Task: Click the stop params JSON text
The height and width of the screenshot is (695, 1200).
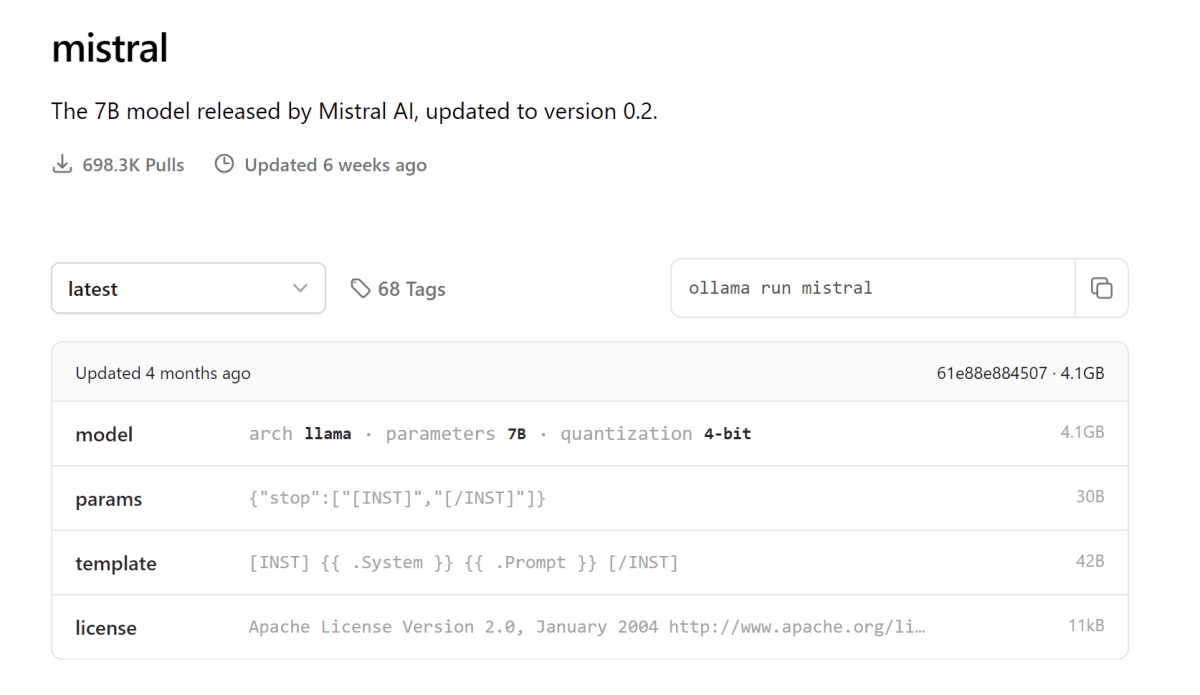Action: coord(397,498)
